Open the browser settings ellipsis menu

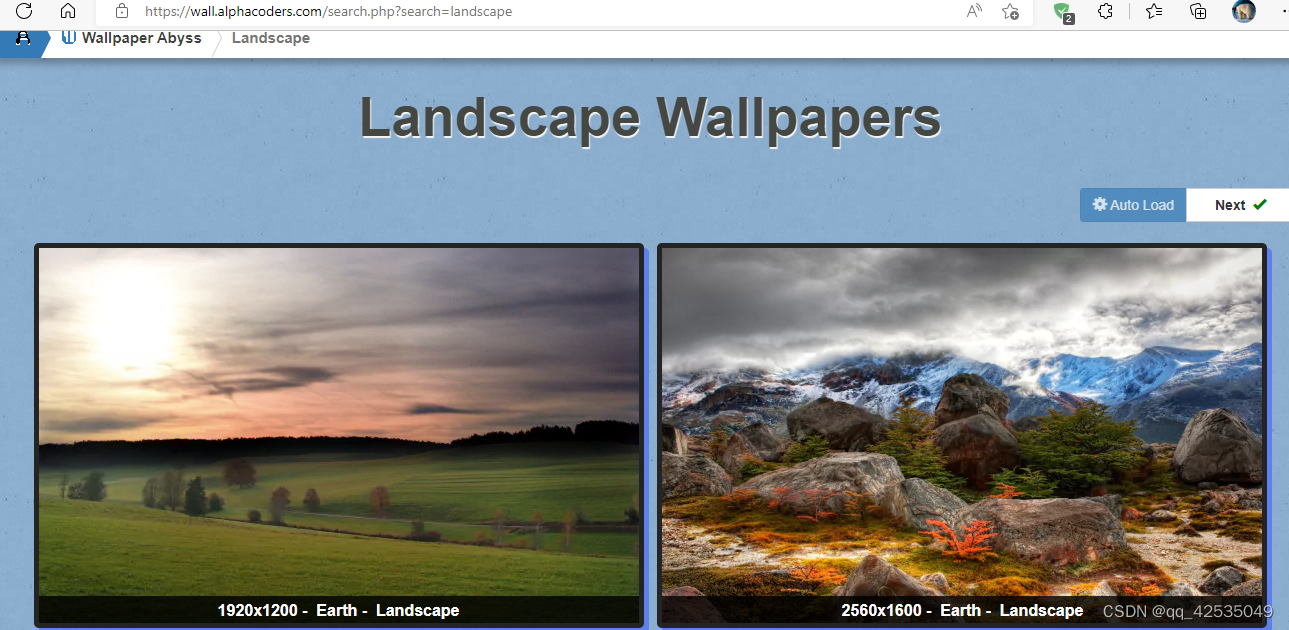[1283, 12]
